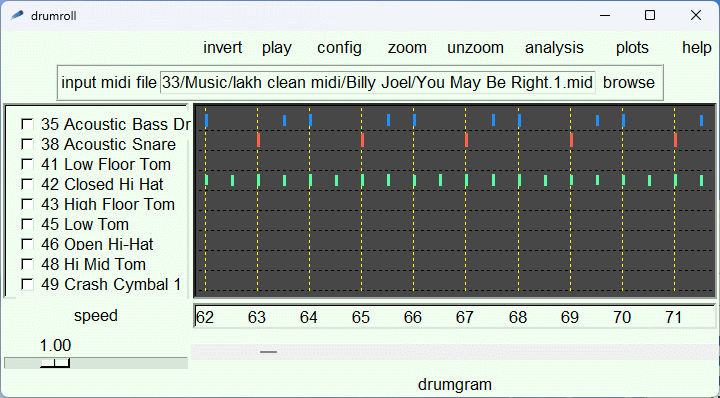Click the green hi-hat note at bar 62
The image size is (720, 398).
click(x=207, y=180)
